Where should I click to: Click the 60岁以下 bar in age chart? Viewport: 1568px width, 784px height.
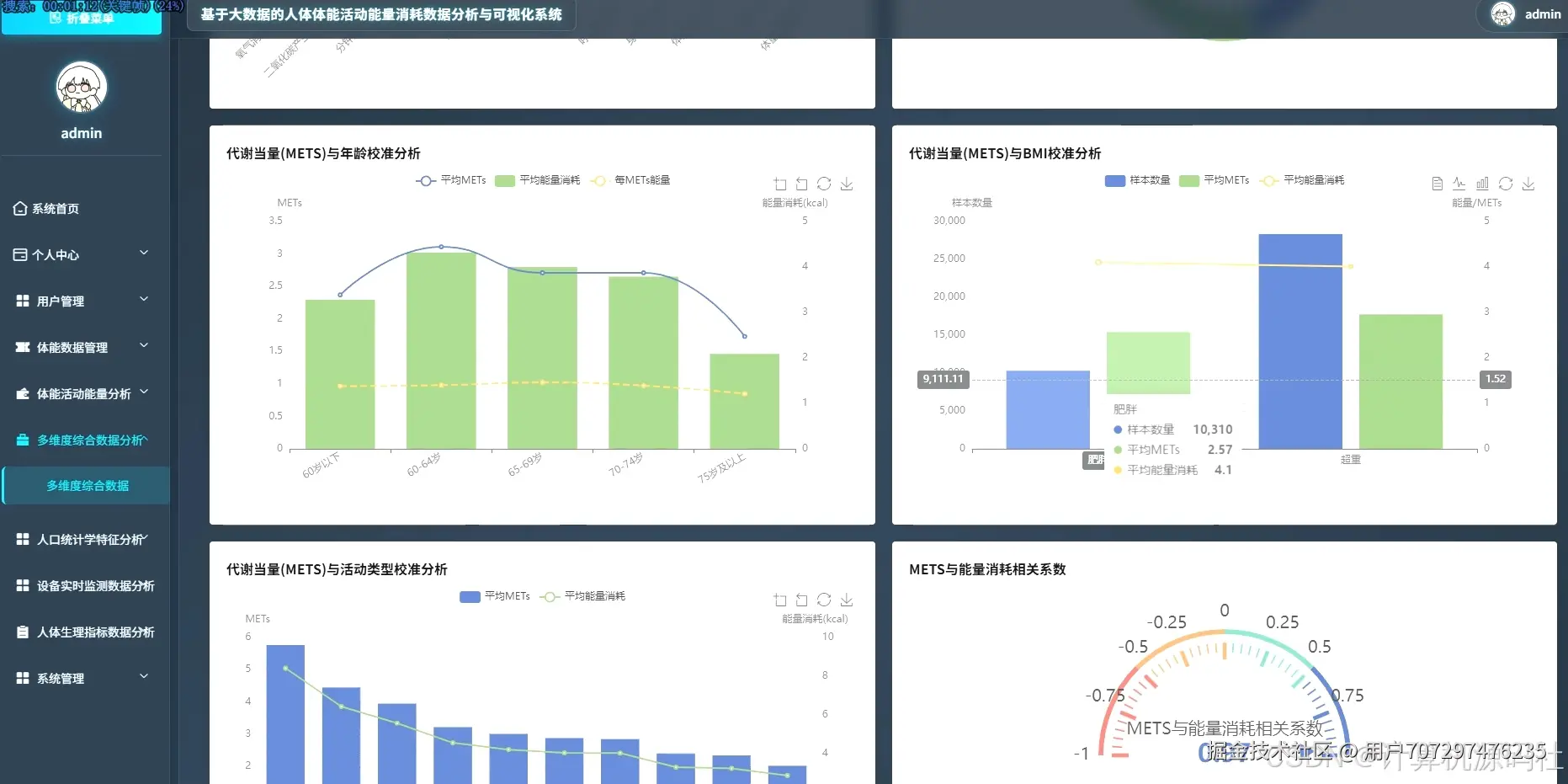coord(340,374)
